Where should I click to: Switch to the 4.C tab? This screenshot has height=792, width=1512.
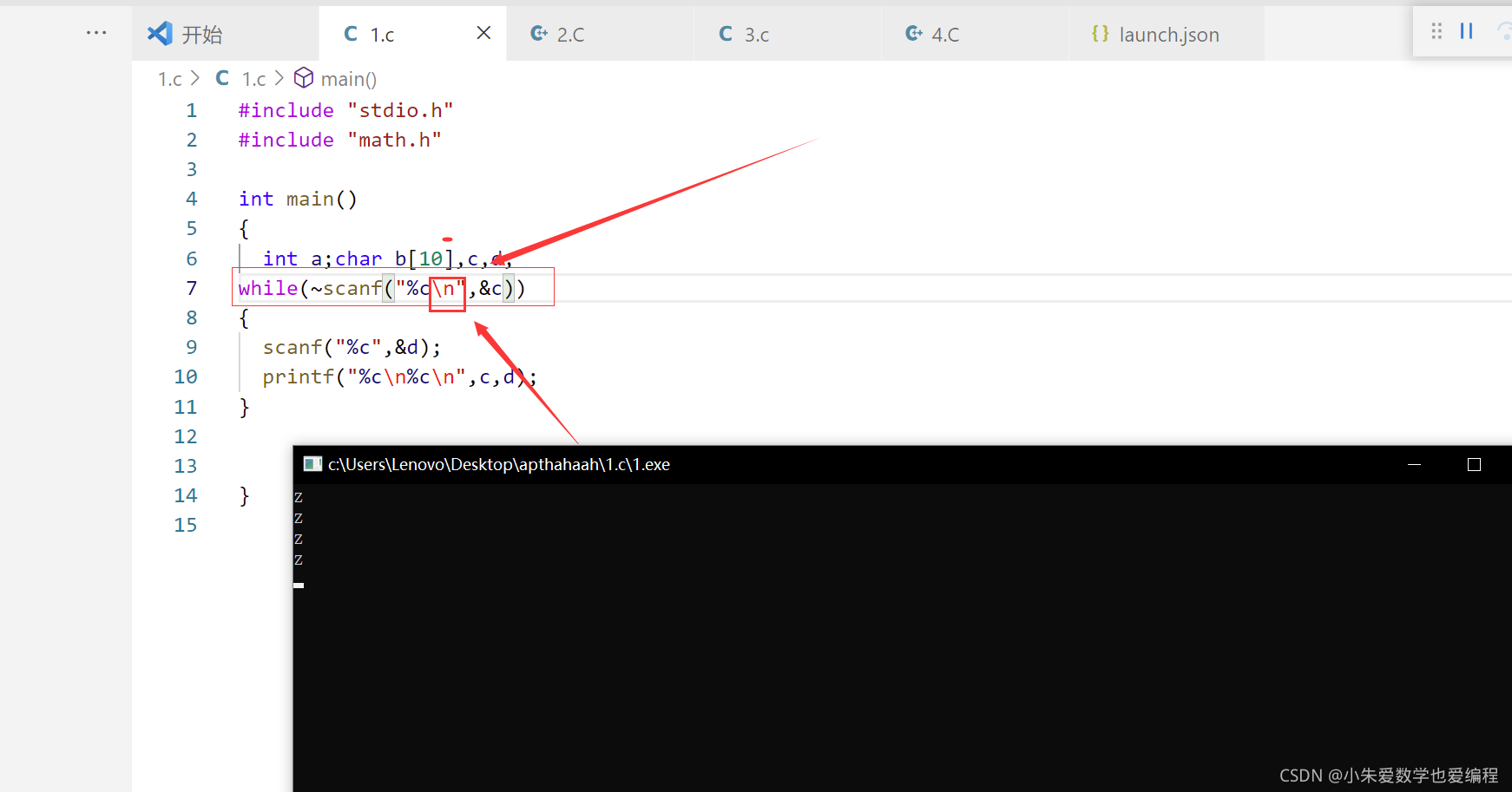(x=975, y=34)
